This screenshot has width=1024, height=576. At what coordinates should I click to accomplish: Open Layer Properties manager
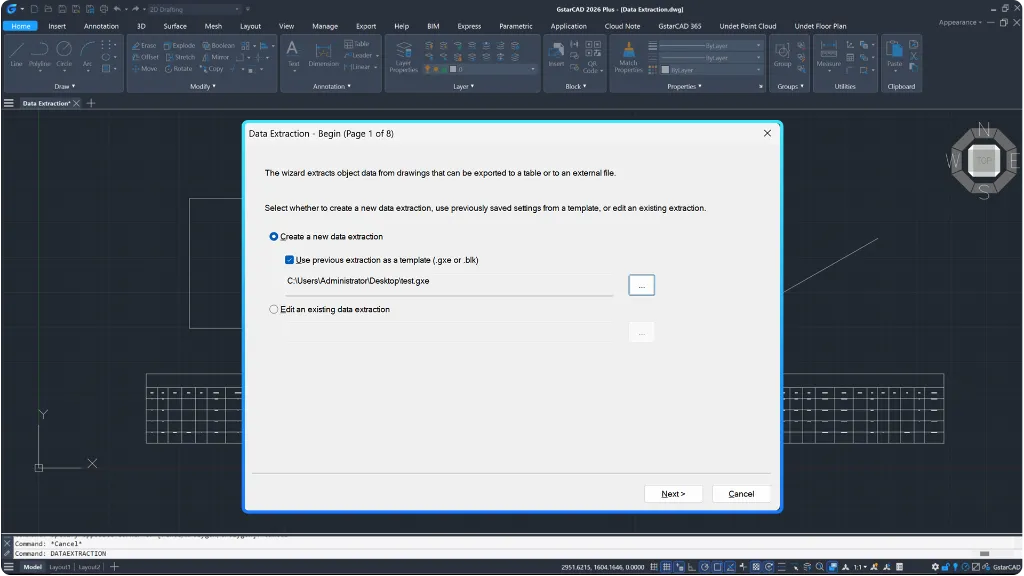pyautogui.click(x=404, y=57)
